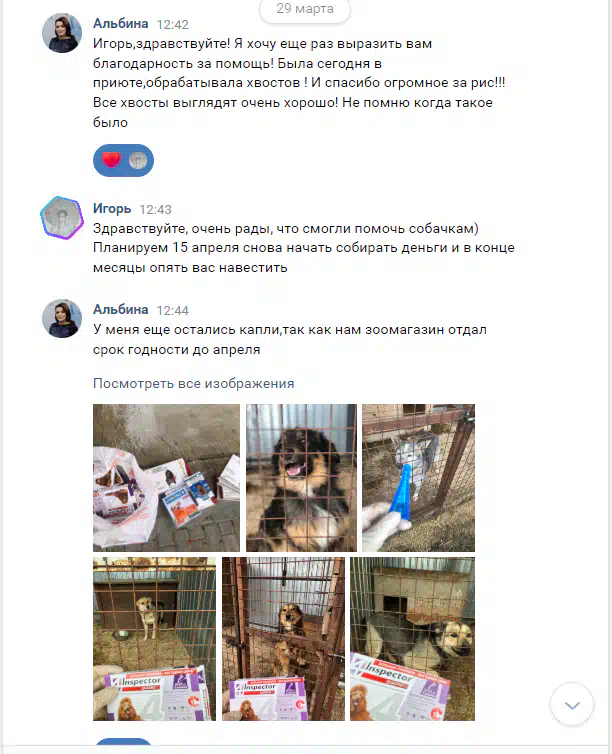Open photo of fluffy smiling dog behind cage
The height and width of the screenshot is (754, 612).
click(x=301, y=478)
